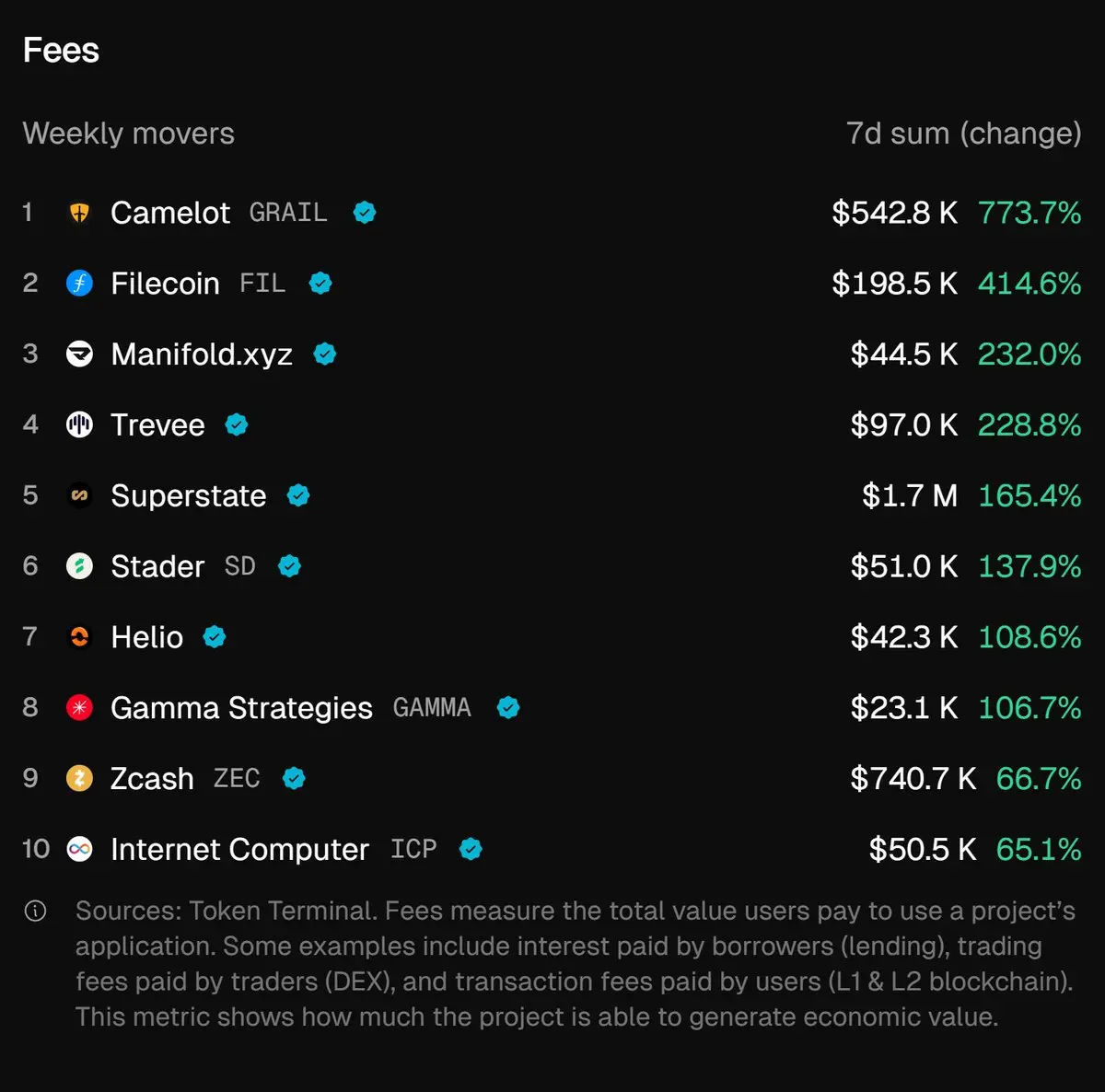This screenshot has width=1105, height=1092.
Task: Click the red Gamma Strategies logo icon
Action: [x=80, y=708]
